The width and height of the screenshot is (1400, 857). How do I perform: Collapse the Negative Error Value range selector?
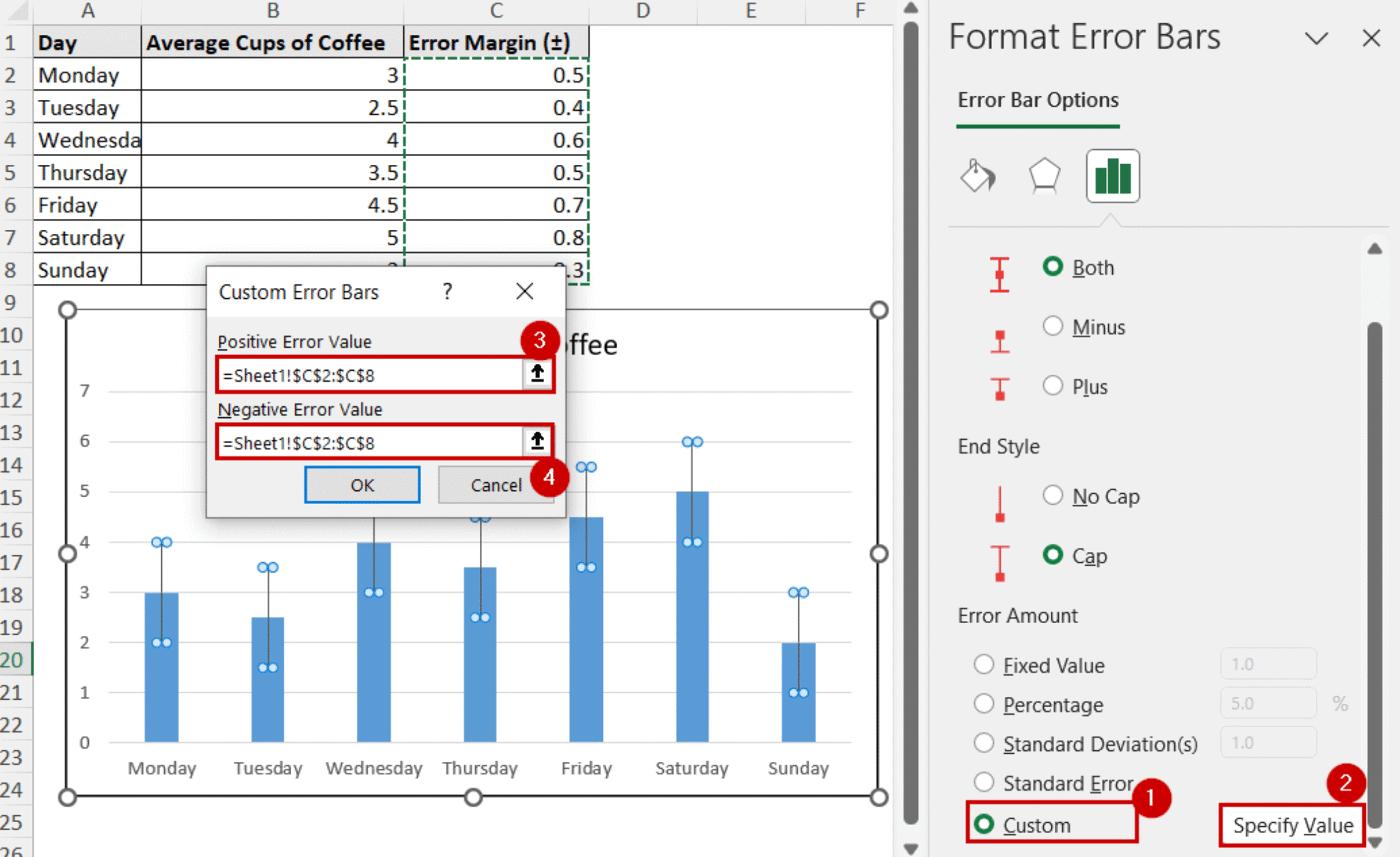[537, 442]
